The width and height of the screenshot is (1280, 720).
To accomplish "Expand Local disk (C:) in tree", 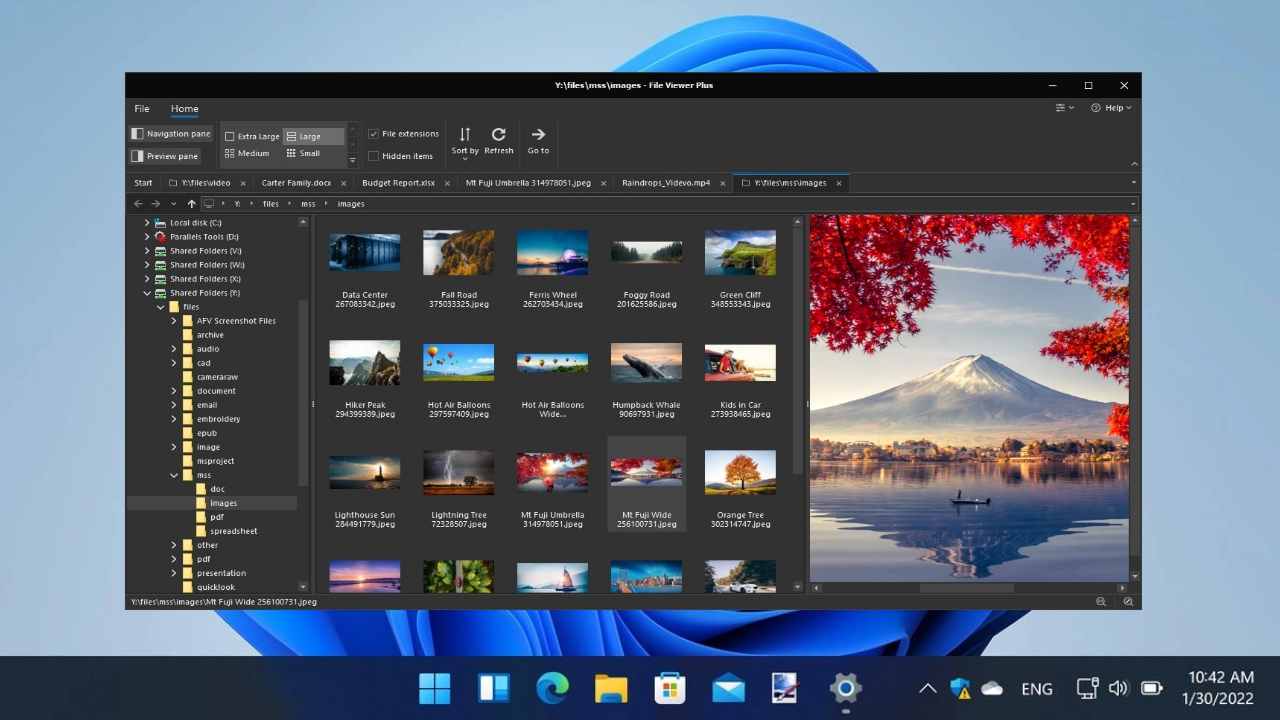I will coord(147,223).
